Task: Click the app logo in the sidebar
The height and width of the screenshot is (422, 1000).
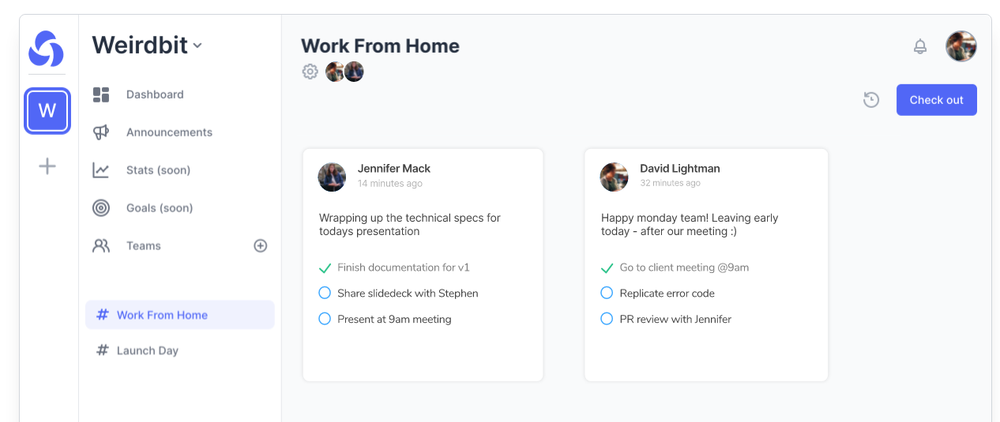Action: pos(46,48)
